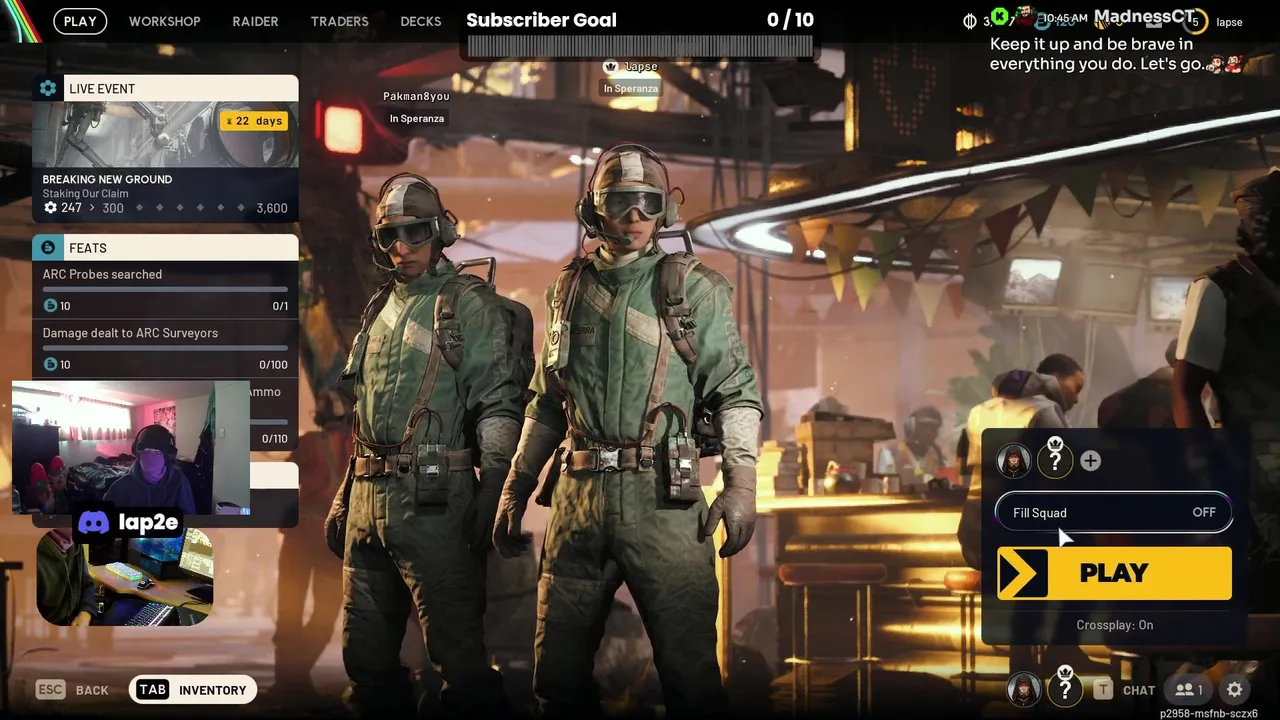Switch to the TRADERS tab

[339, 21]
